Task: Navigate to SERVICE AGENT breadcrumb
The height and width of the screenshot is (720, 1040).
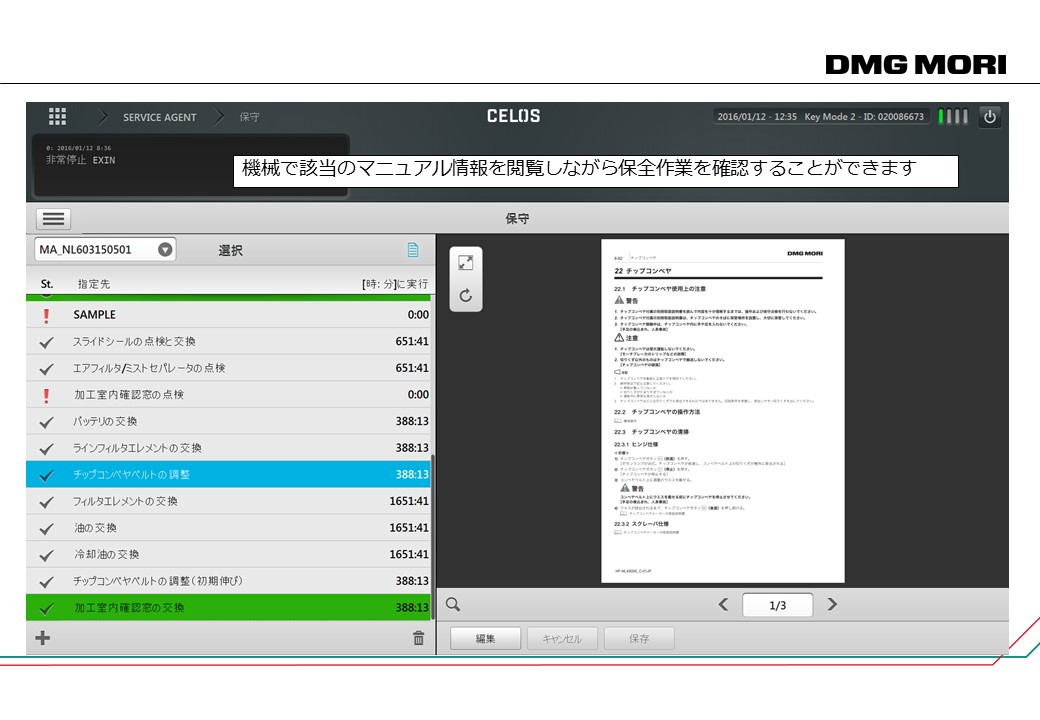Action: [160, 117]
